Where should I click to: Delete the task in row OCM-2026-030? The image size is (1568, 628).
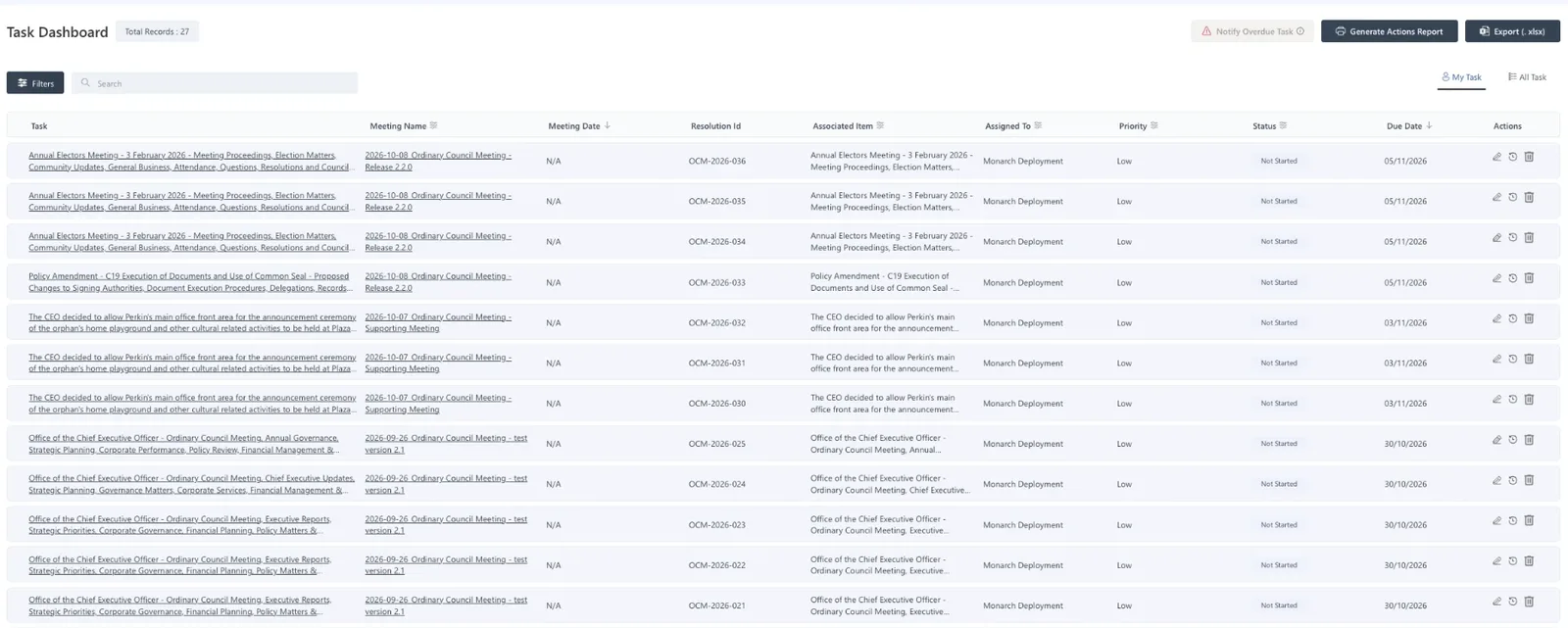pyautogui.click(x=1529, y=399)
